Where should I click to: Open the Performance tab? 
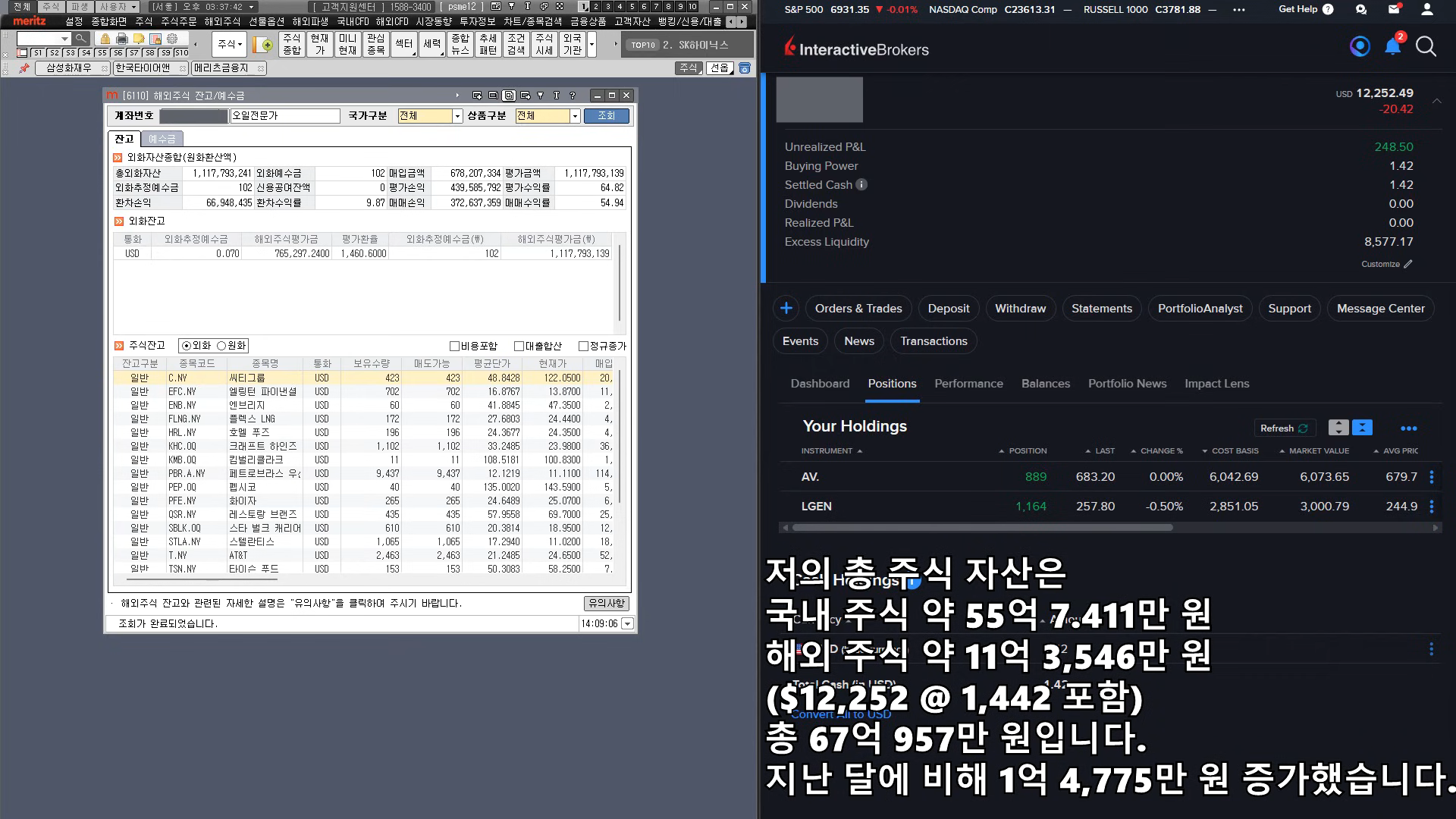click(968, 384)
